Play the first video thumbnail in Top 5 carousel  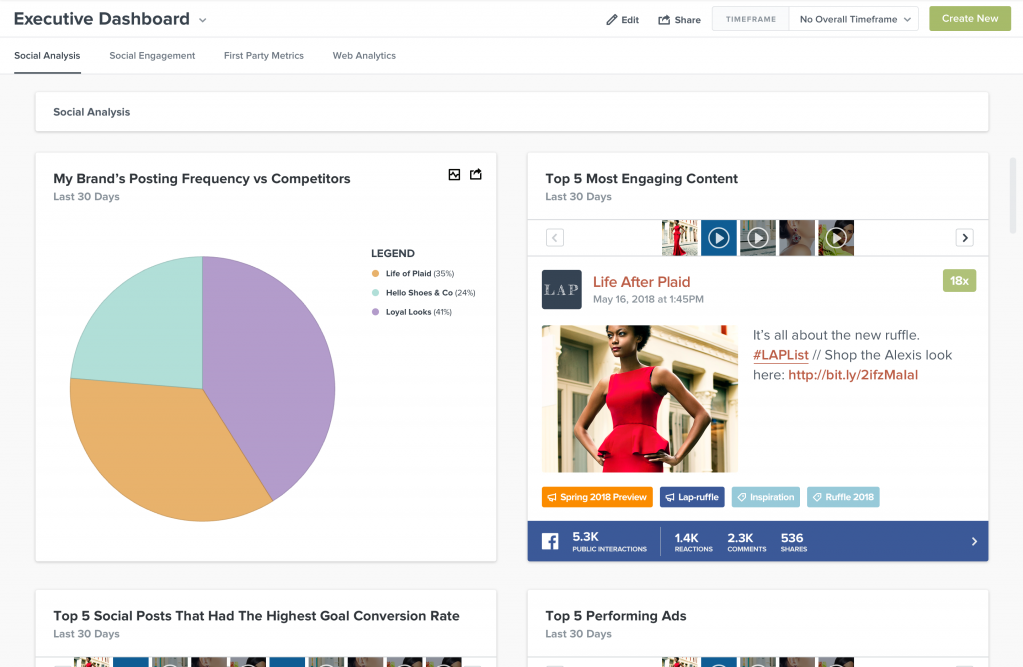(x=719, y=237)
